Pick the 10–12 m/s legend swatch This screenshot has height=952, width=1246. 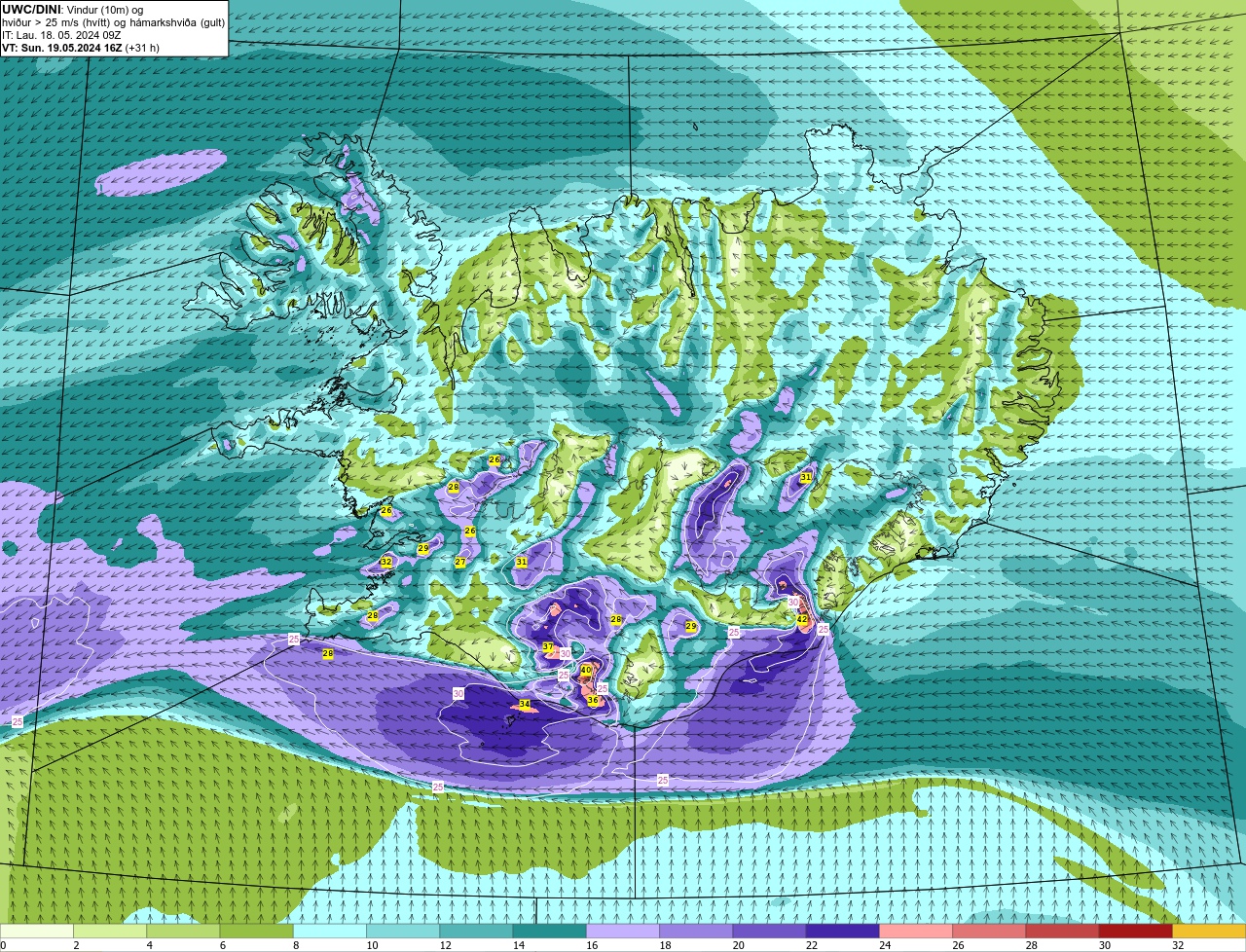[x=403, y=932]
